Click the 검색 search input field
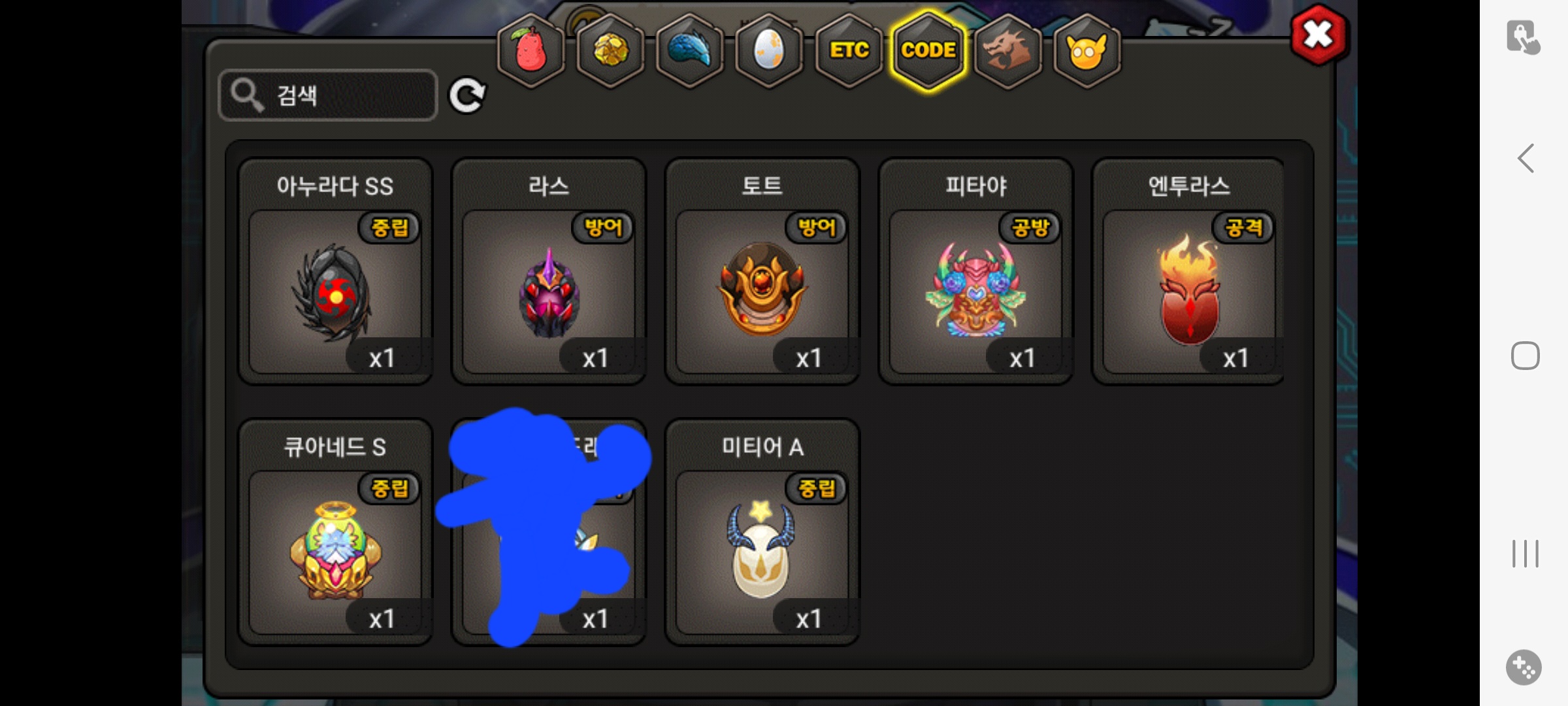Image resolution: width=1568 pixels, height=706 pixels. [328, 95]
